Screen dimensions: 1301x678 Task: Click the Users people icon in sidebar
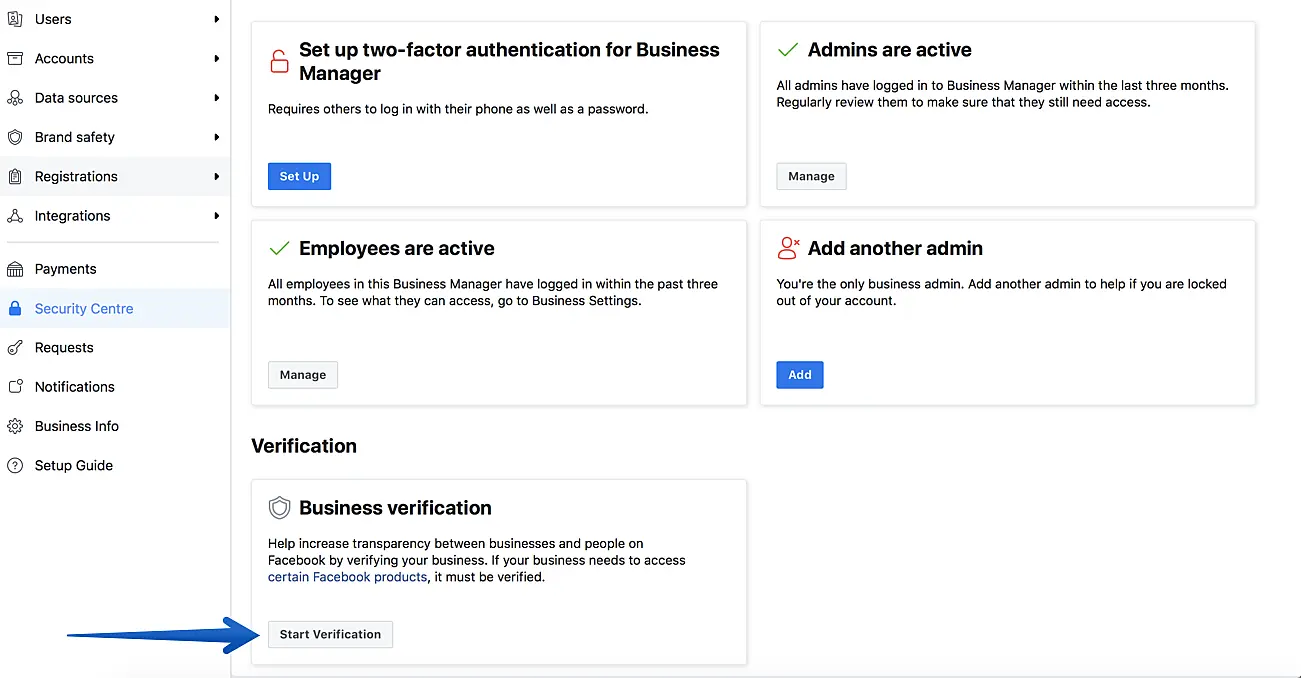(x=15, y=19)
